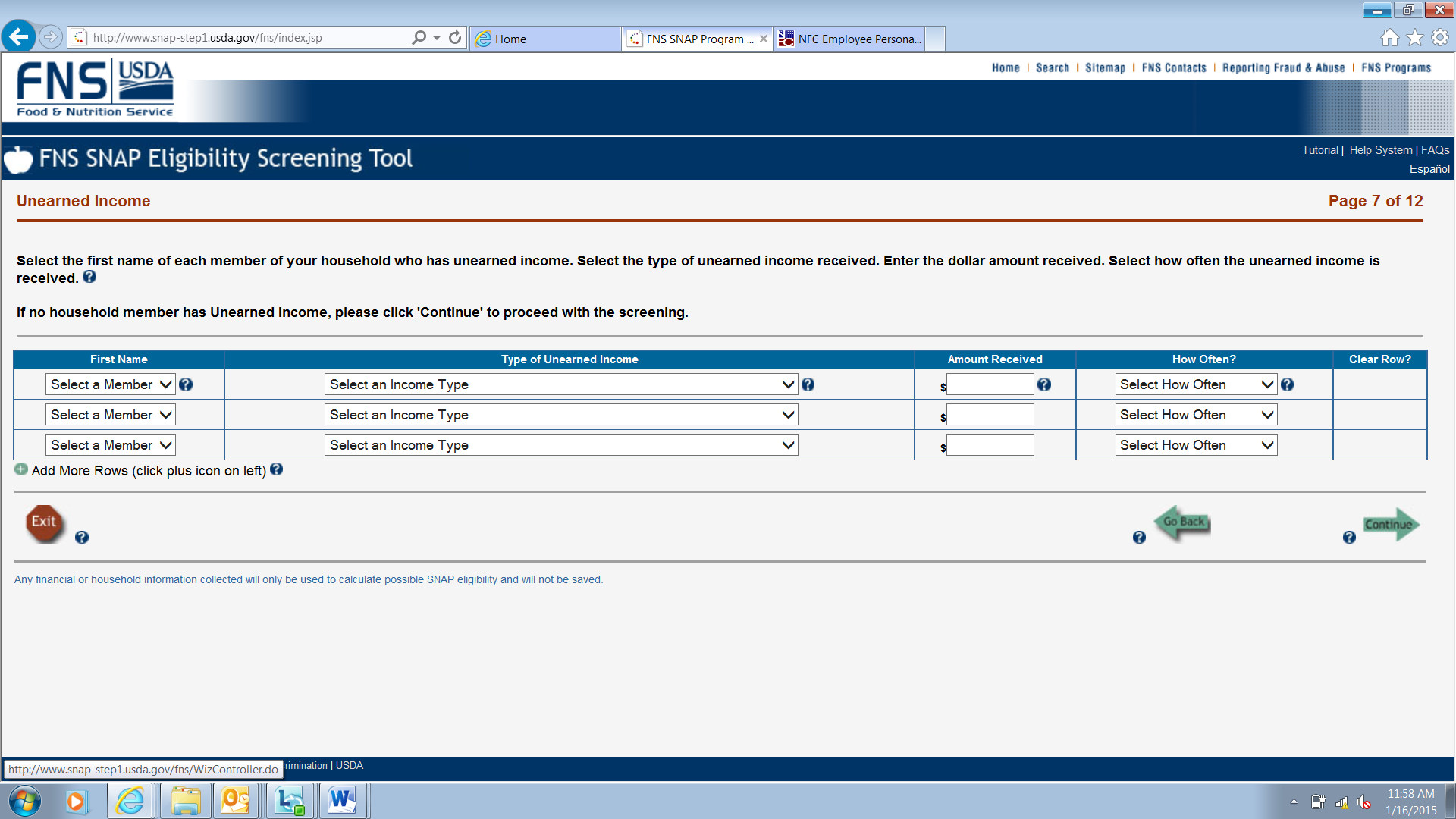Screen dimensions: 1456x819
Task: Open Internet Explorer from the taskbar
Action: coord(130,801)
